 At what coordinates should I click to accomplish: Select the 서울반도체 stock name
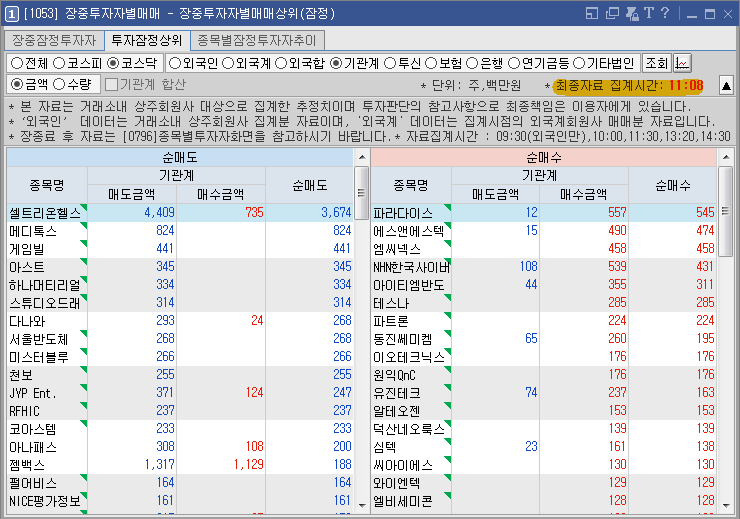pyautogui.click(x=39, y=339)
